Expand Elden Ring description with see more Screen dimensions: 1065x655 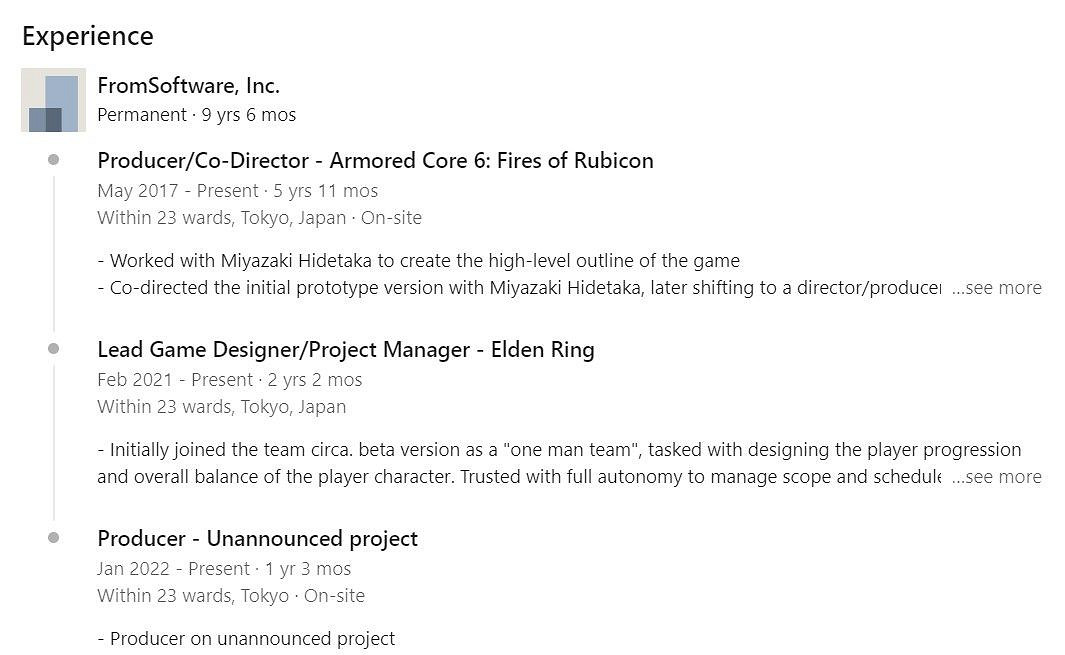(x=997, y=477)
